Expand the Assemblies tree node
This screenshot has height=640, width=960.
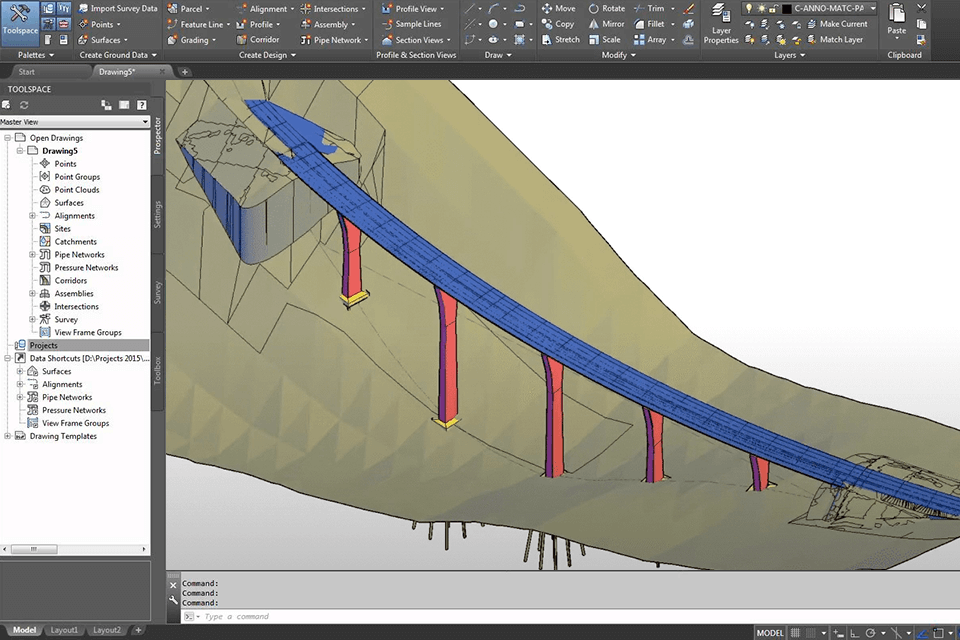tap(32, 293)
